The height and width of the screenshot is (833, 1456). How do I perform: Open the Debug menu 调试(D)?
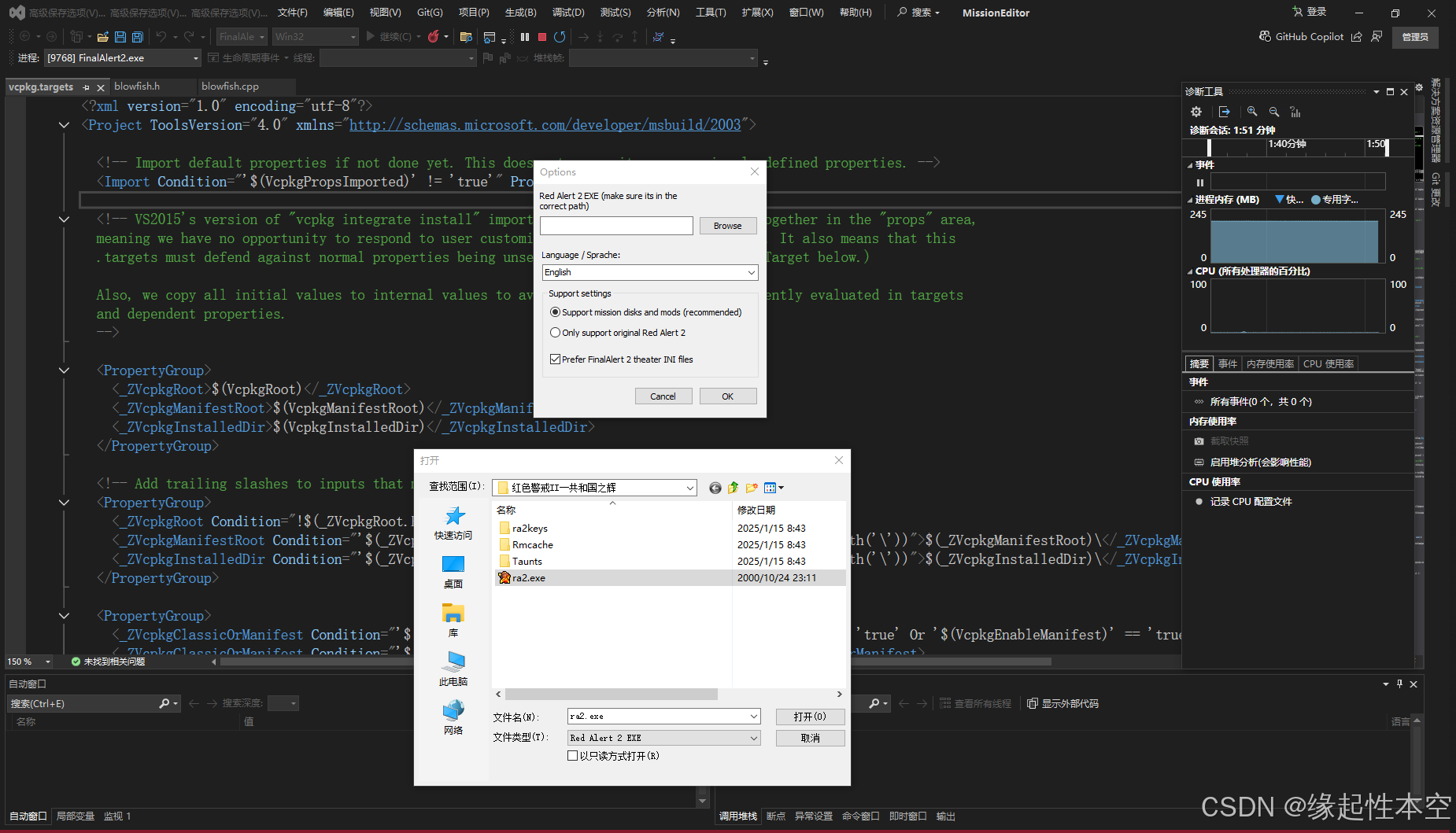click(x=568, y=13)
